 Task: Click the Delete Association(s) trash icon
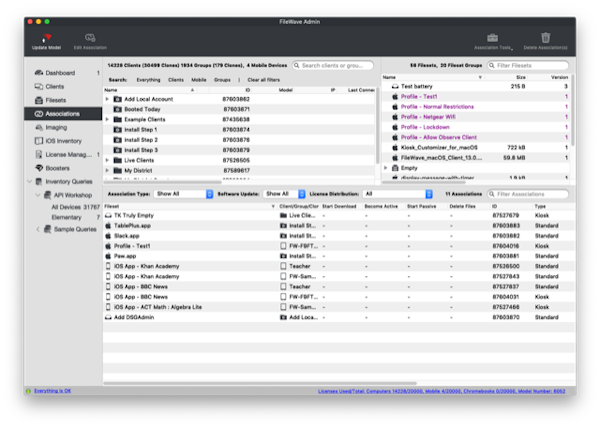(x=545, y=38)
